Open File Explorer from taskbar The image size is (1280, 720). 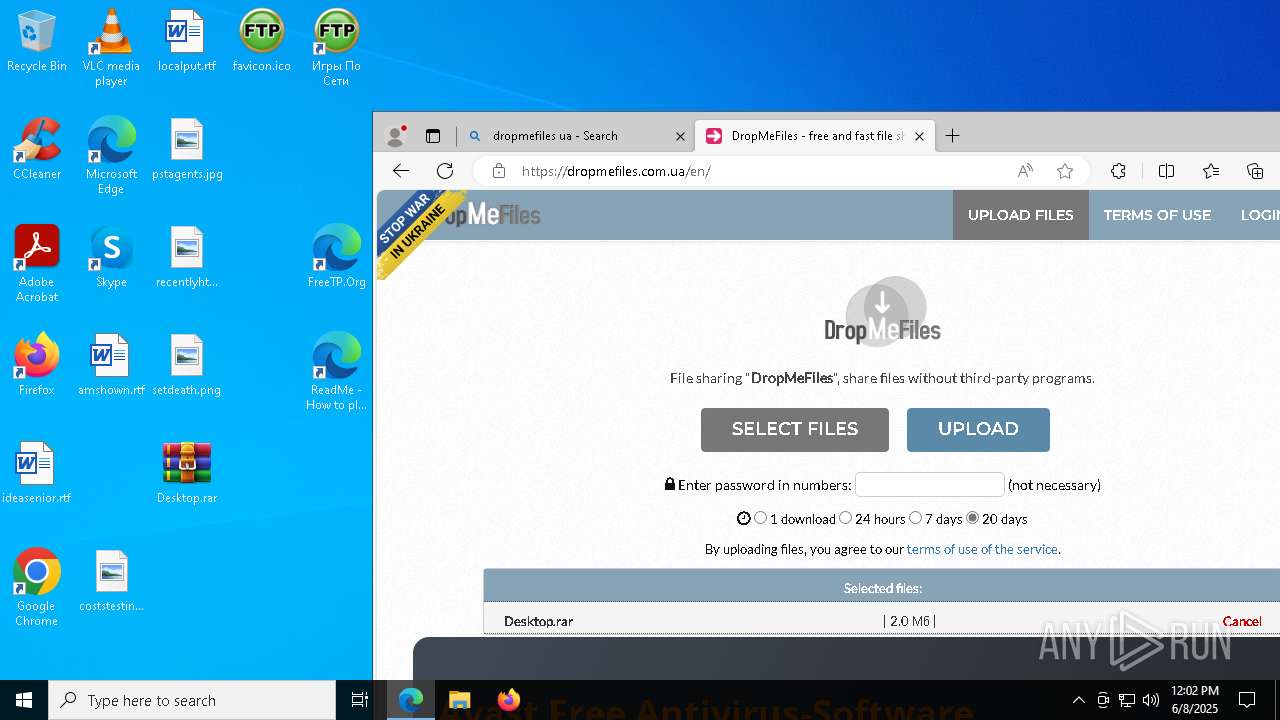[x=459, y=700]
